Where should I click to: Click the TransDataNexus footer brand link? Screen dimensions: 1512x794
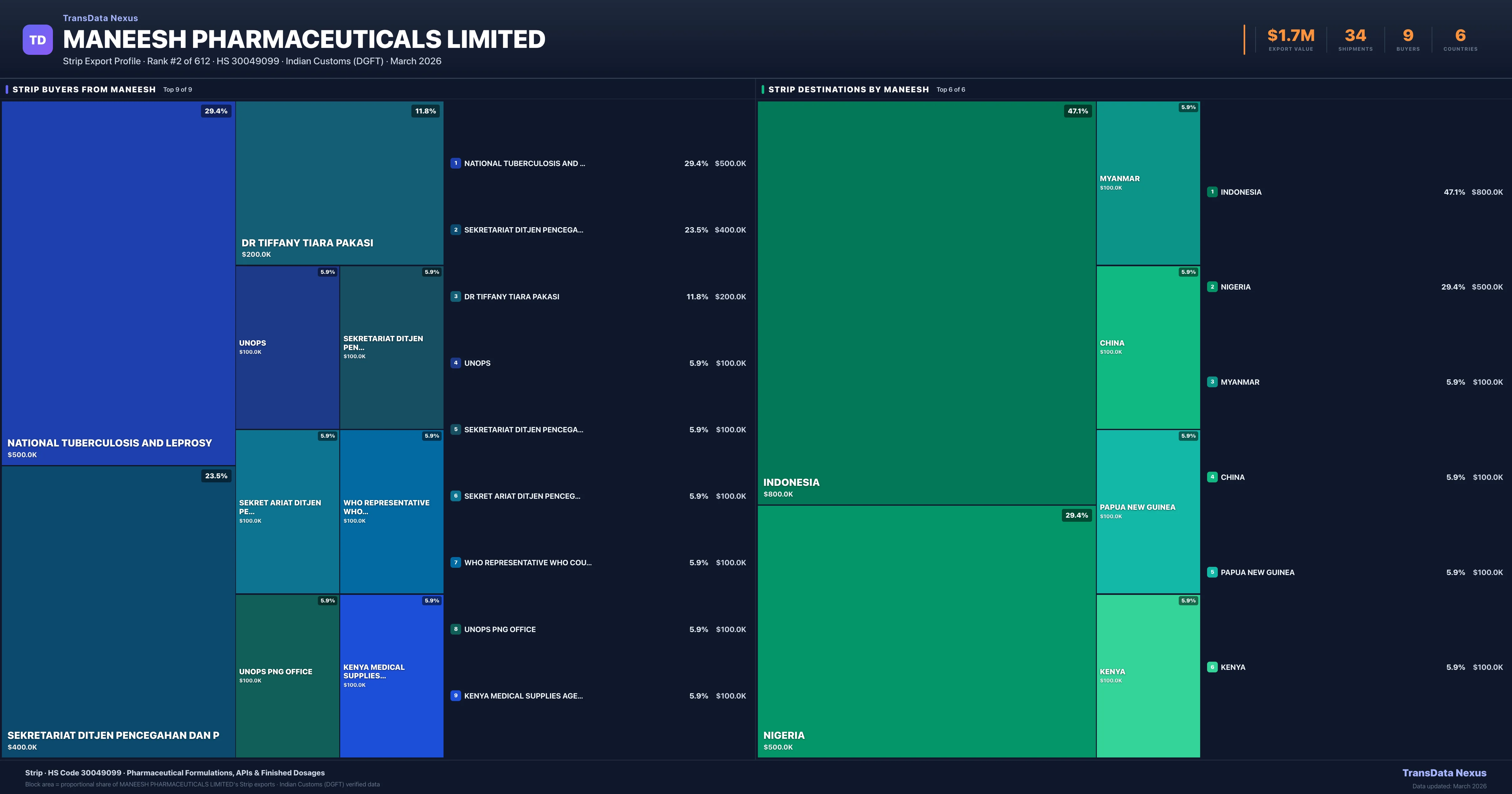pos(1444,773)
